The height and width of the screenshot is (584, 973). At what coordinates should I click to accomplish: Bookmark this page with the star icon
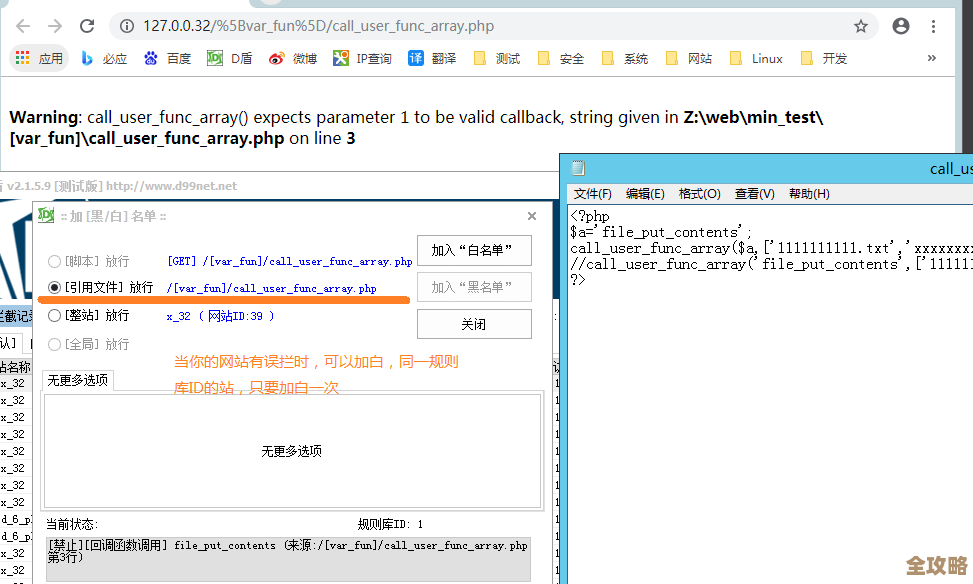click(860, 26)
